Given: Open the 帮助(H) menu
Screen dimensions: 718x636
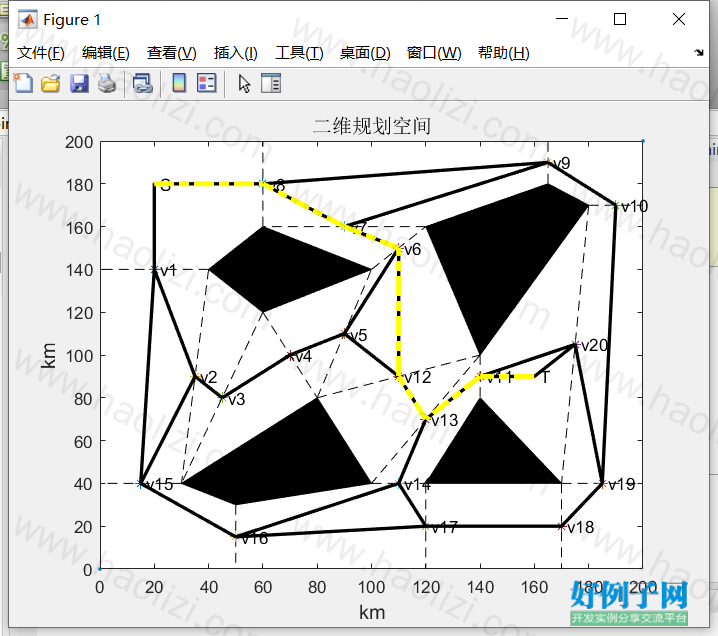Looking at the screenshot, I should tap(504, 53).
